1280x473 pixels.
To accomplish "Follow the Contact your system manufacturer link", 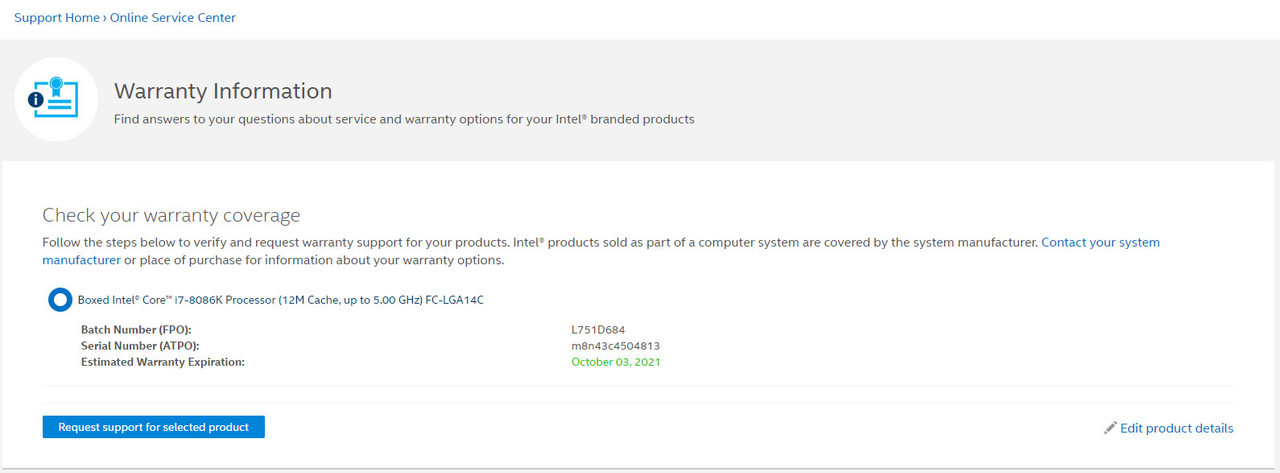I will click(x=601, y=251).
